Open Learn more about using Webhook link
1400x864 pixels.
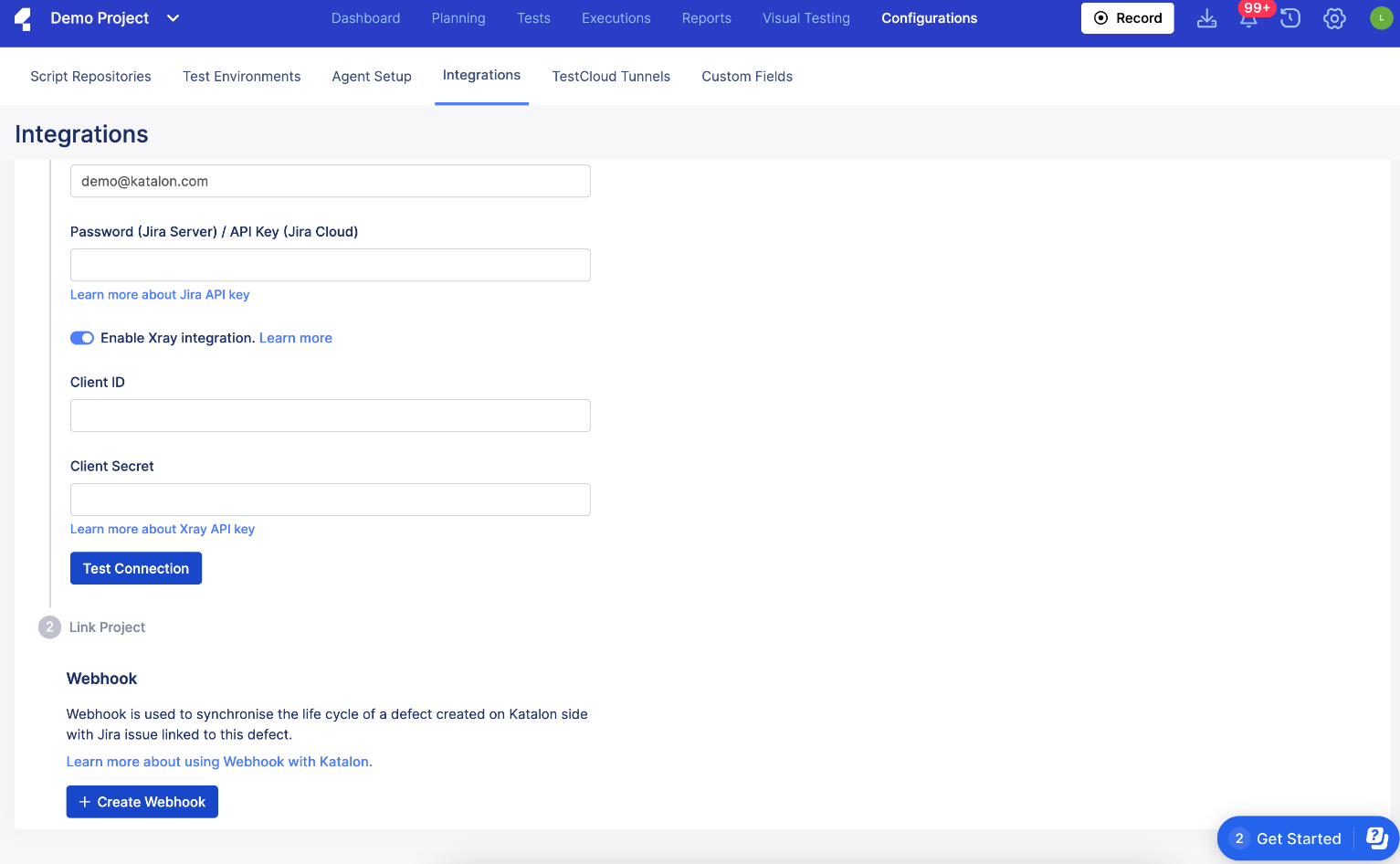click(x=219, y=762)
